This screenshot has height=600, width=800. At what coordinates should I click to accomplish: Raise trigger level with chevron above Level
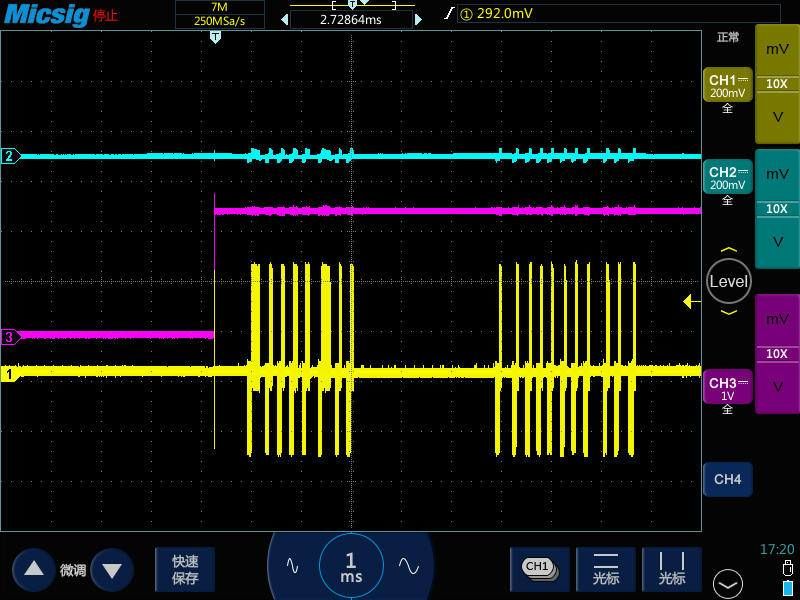tap(728, 251)
